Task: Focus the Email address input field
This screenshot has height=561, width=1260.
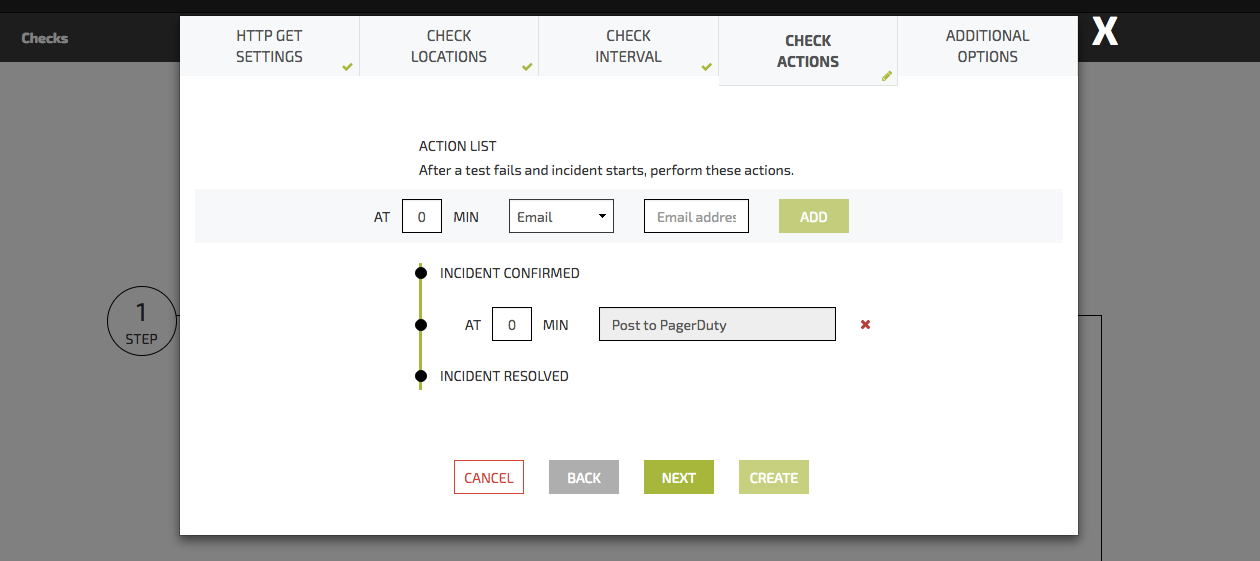Action: point(696,216)
